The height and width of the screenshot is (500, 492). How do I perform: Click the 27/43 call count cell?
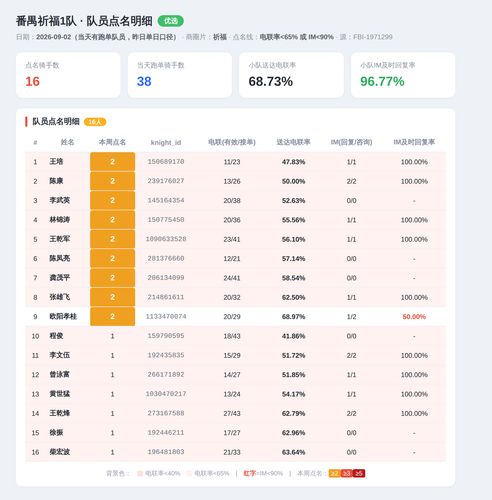[232, 413]
